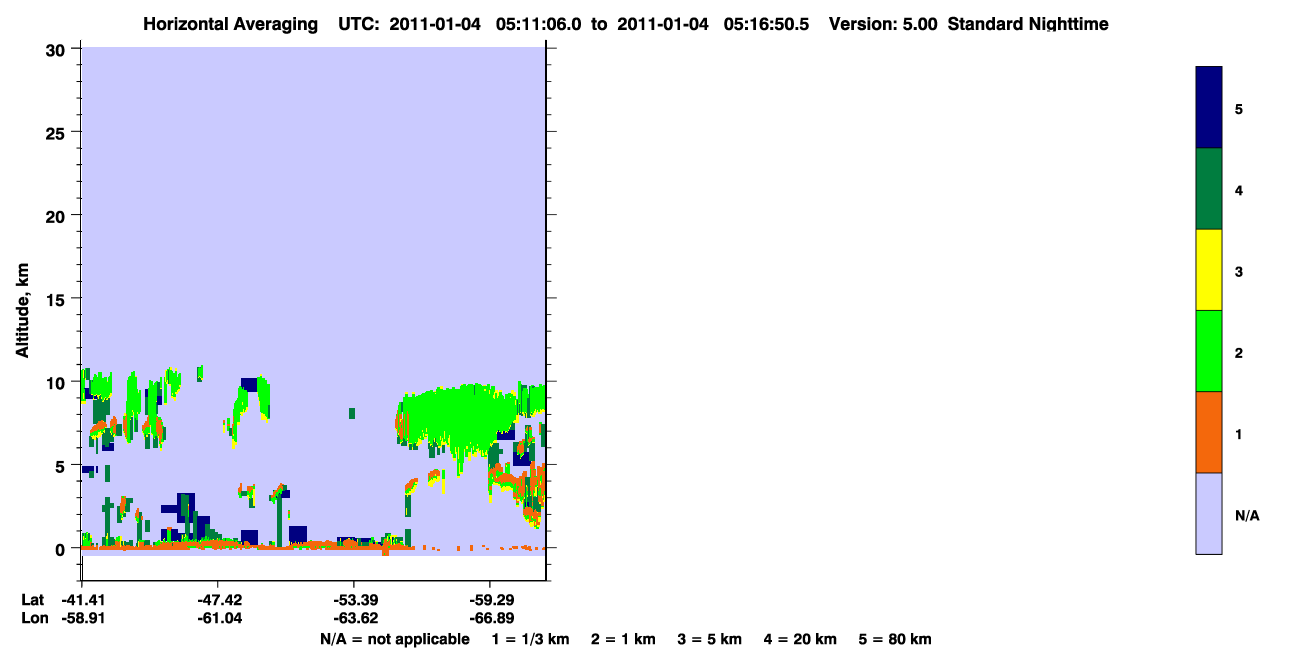The image size is (1300, 667).
Task: Click 'Version: 5.00' in the title
Action: [883, 24]
